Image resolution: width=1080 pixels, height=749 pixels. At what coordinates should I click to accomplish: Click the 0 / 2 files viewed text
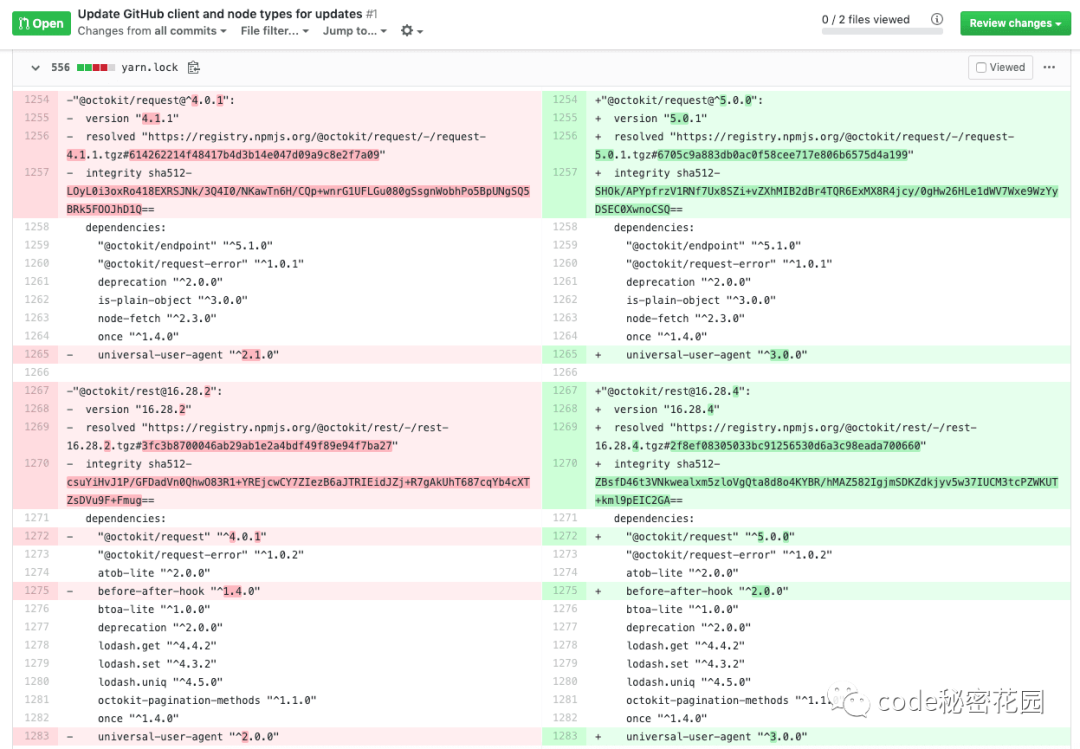pos(866,19)
